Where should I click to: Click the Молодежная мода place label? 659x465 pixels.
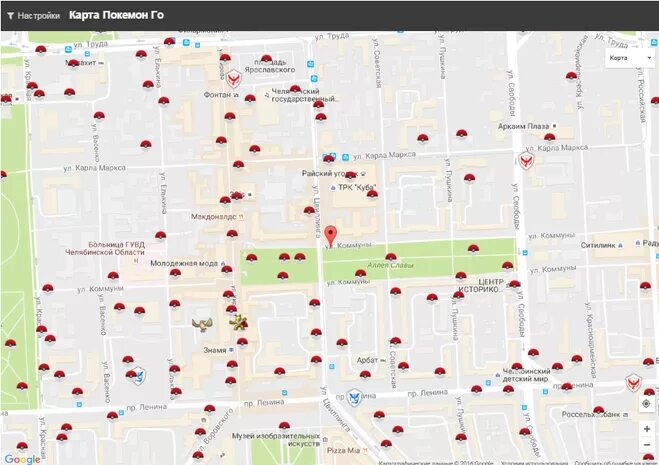184,264
